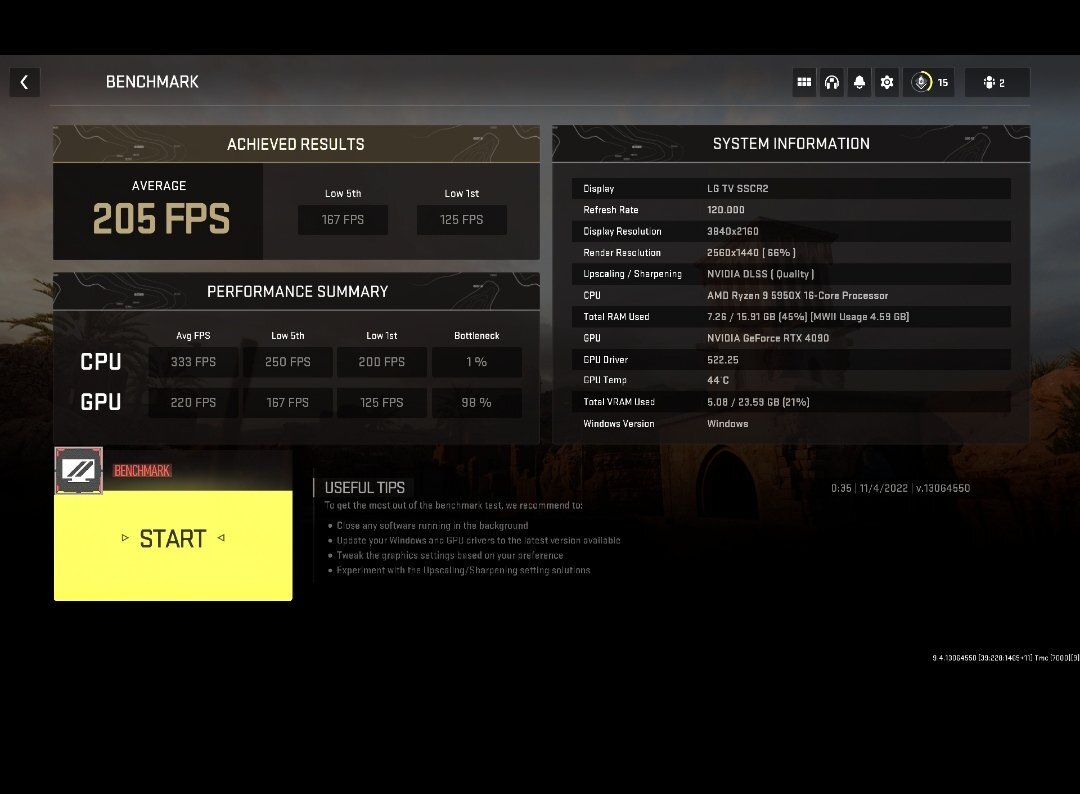The width and height of the screenshot is (1080, 794).
Task: Click GPU Avg FPS 220 FPS cell
Action: click(x=193, y=403)
